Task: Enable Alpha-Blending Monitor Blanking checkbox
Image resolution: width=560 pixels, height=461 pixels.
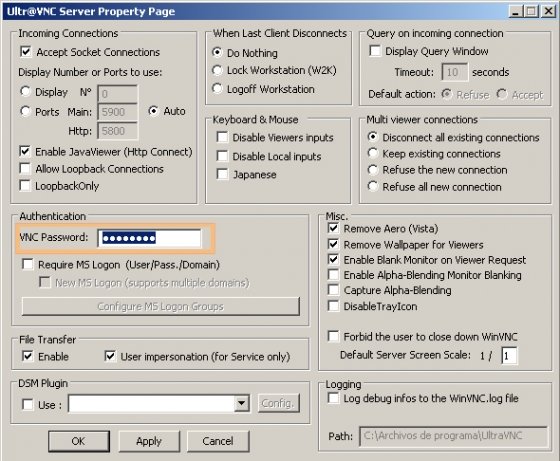Action: (333, 275)
